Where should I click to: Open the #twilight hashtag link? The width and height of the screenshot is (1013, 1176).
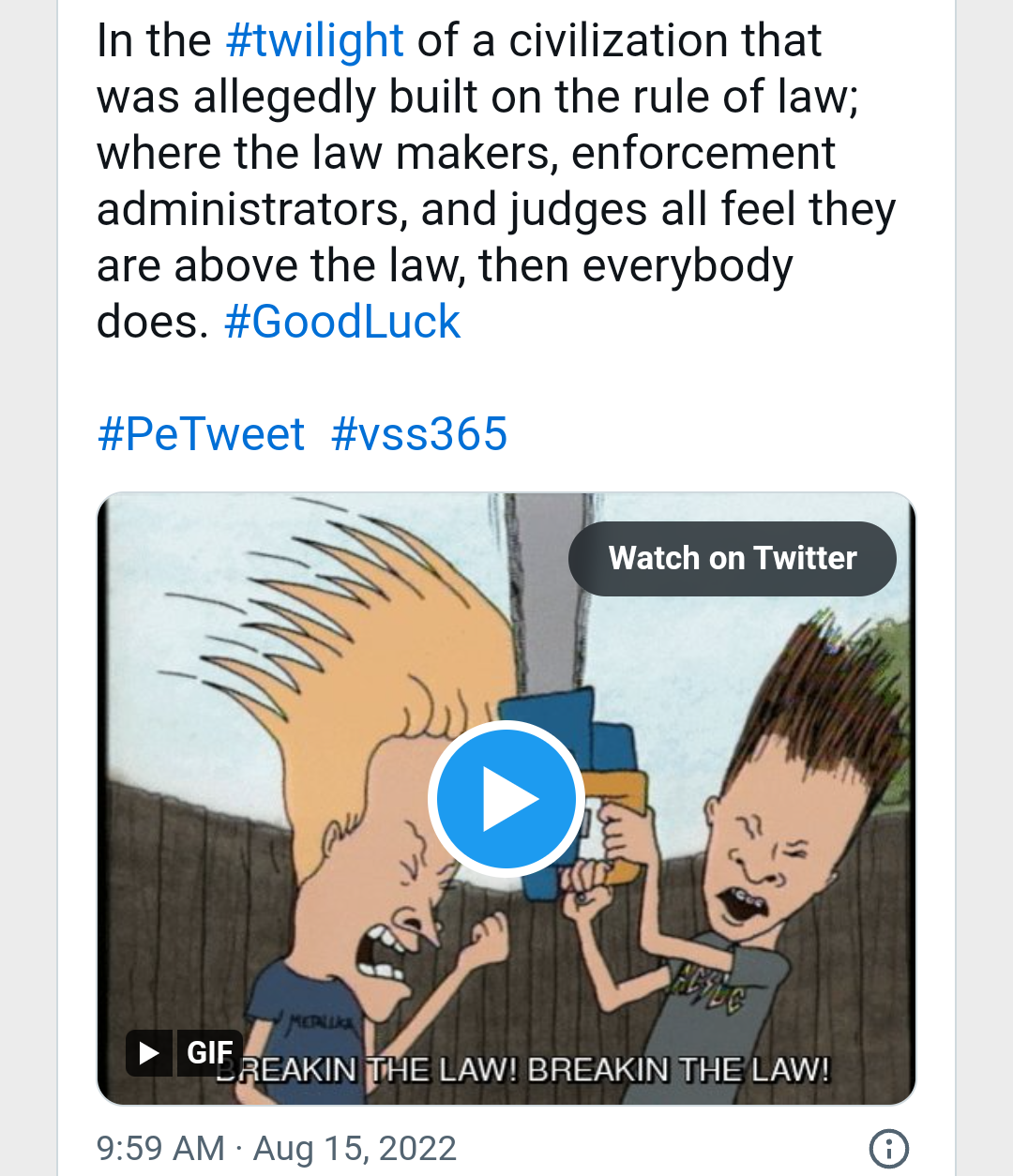(315, 41)
